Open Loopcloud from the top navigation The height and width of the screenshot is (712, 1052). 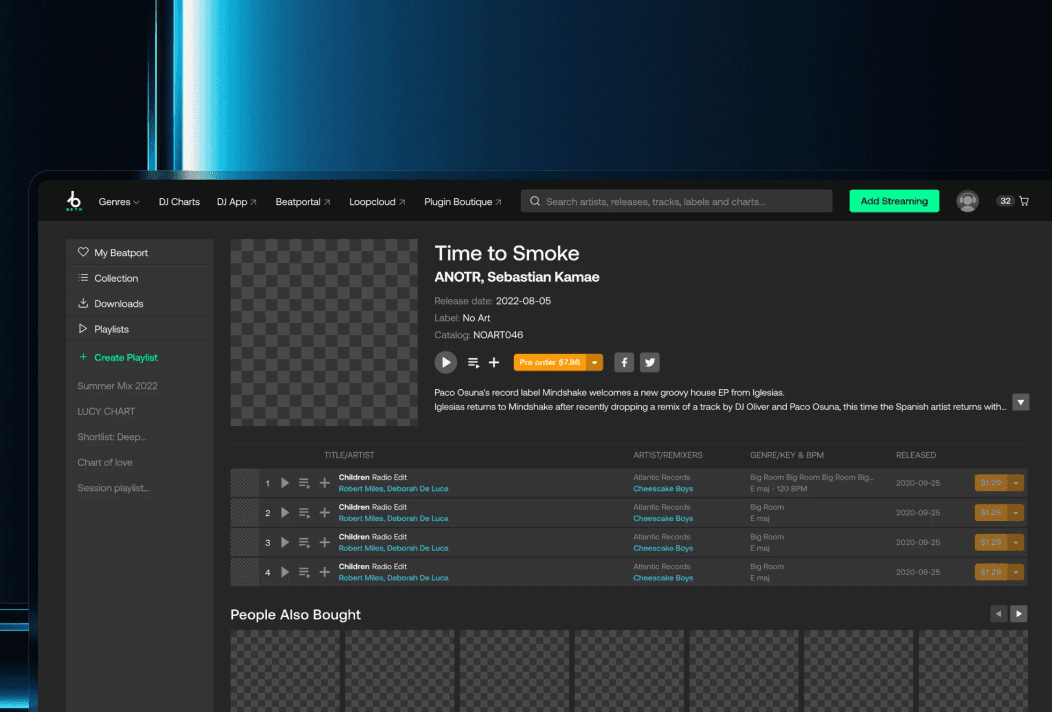(x=377, y=201)
